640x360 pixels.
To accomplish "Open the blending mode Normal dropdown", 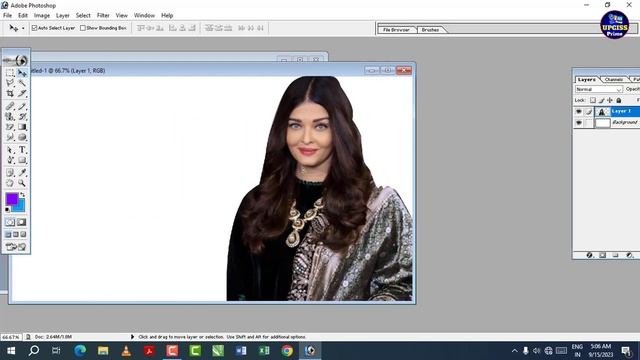I will (x=599, y=89).
